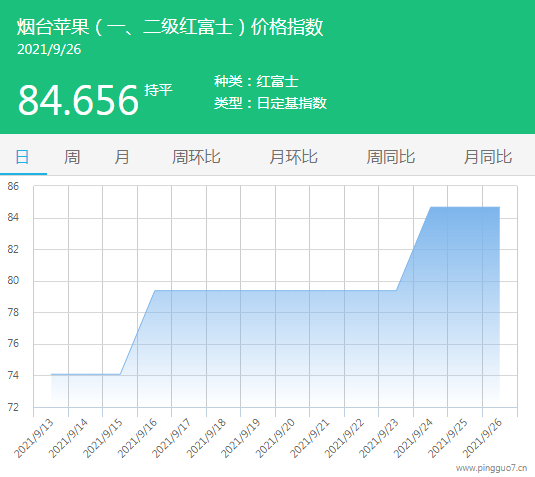This screenshot has height=477, width=535.
Task: Click the 类型：日定基指数 label
Action: 270,103
